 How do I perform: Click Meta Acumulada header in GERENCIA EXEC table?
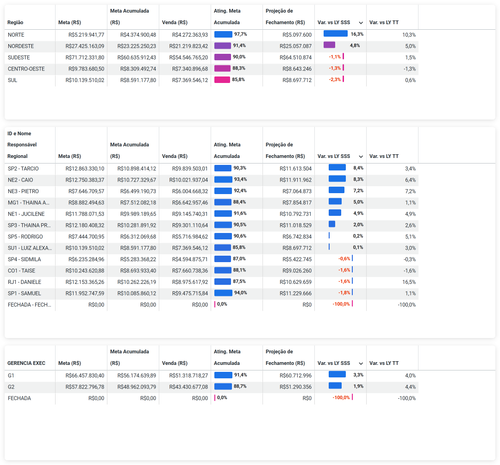pos(129,357)
